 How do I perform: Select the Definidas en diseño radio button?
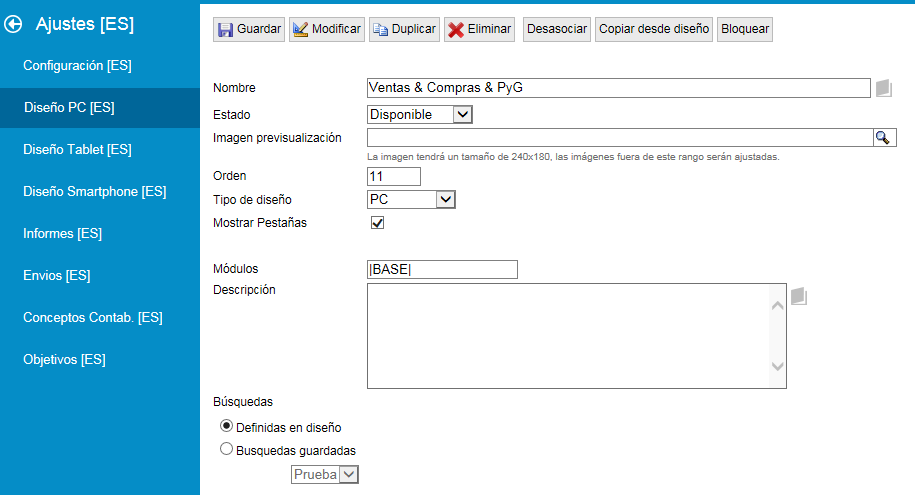226,427
